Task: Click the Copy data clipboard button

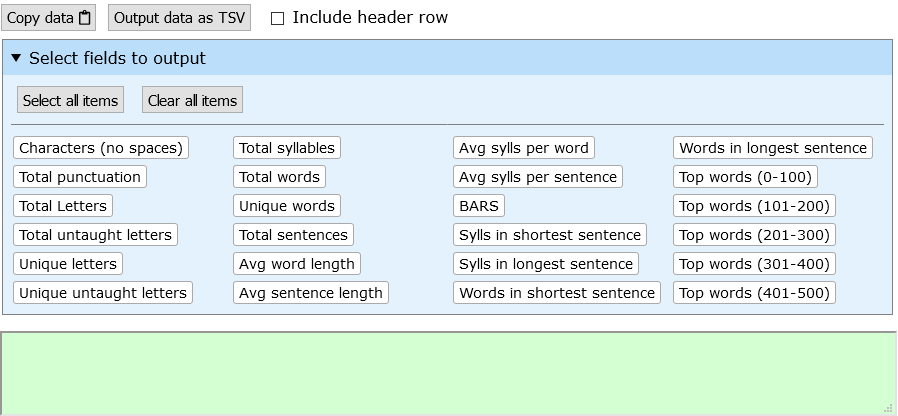Action: point(49,18)
